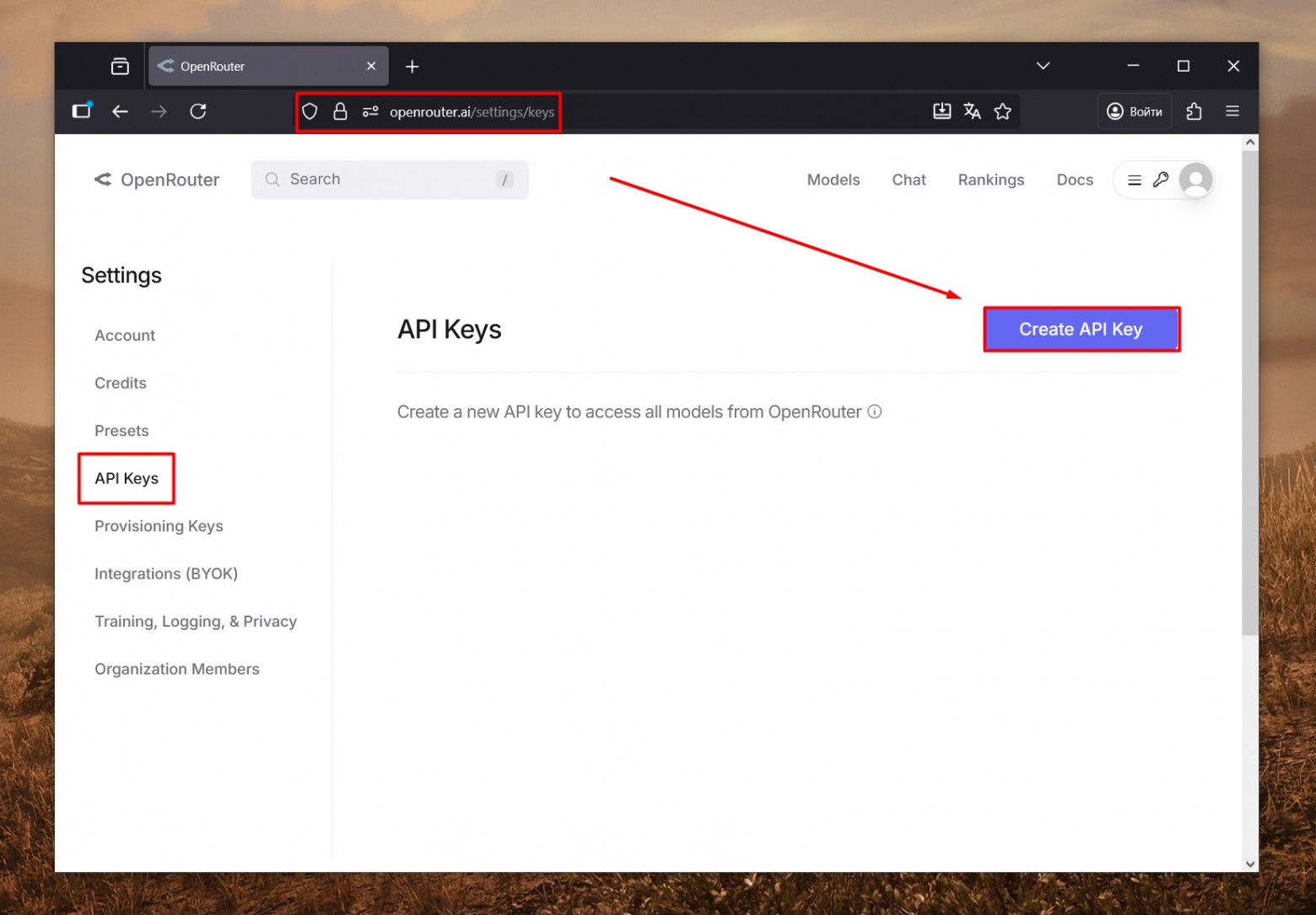This screenshot has height=915, width=1316.
Task: Switch to the OpenRouter browser tab
Action: (x=253, y=66)
